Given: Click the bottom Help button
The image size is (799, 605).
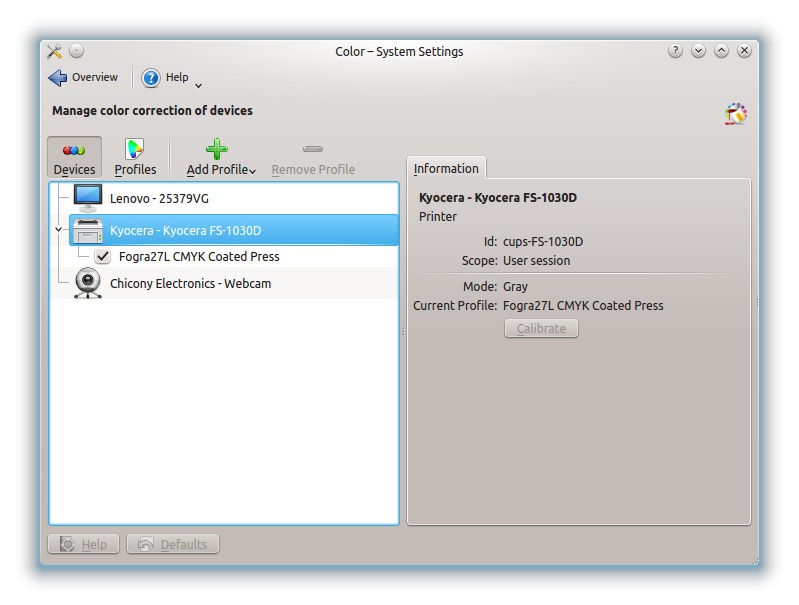Looking at the screenshot, I should coord(84,544).
